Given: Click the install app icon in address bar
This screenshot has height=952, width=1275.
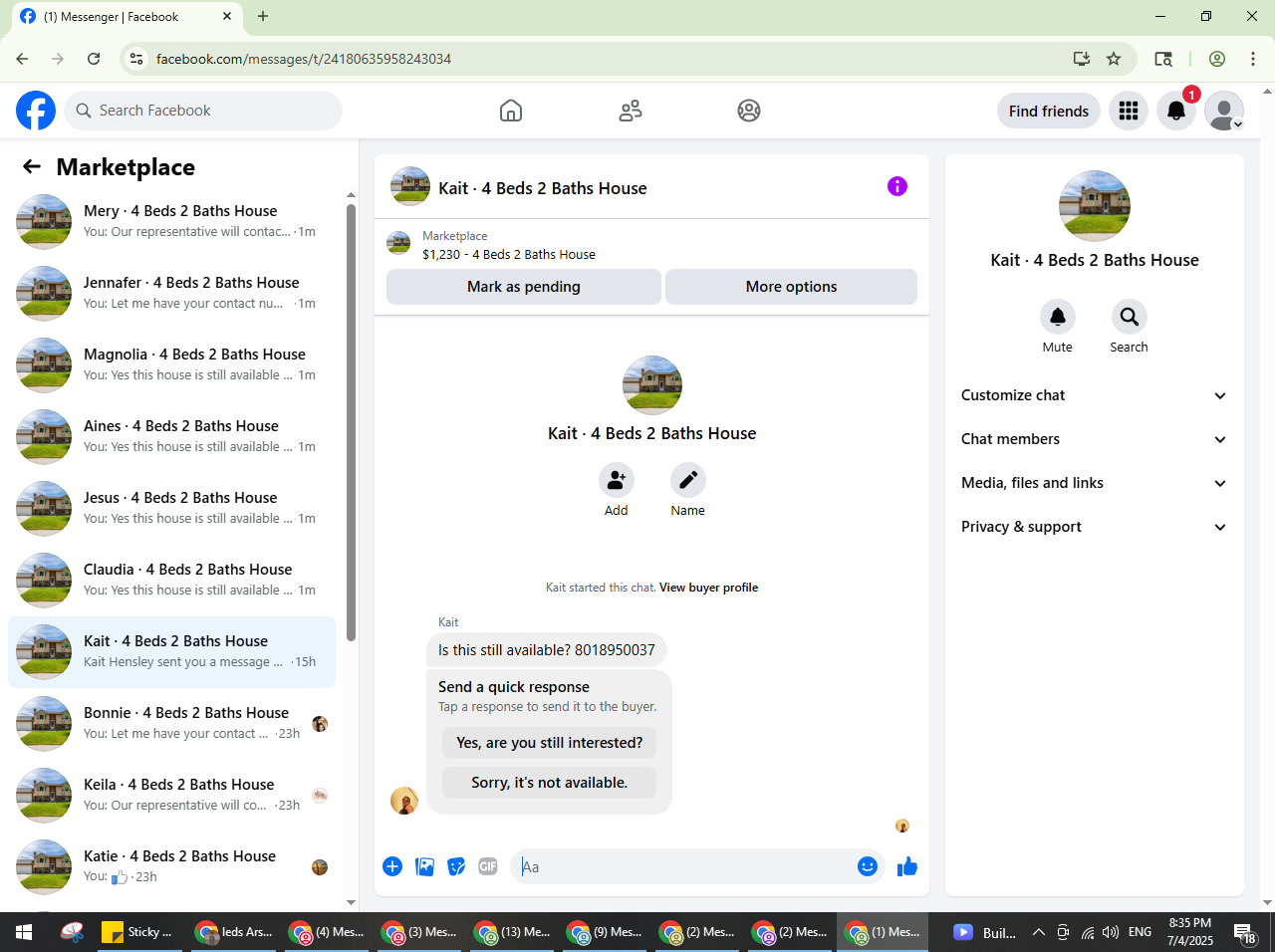Looking at the screenshot, I should tap(1082, 59).
